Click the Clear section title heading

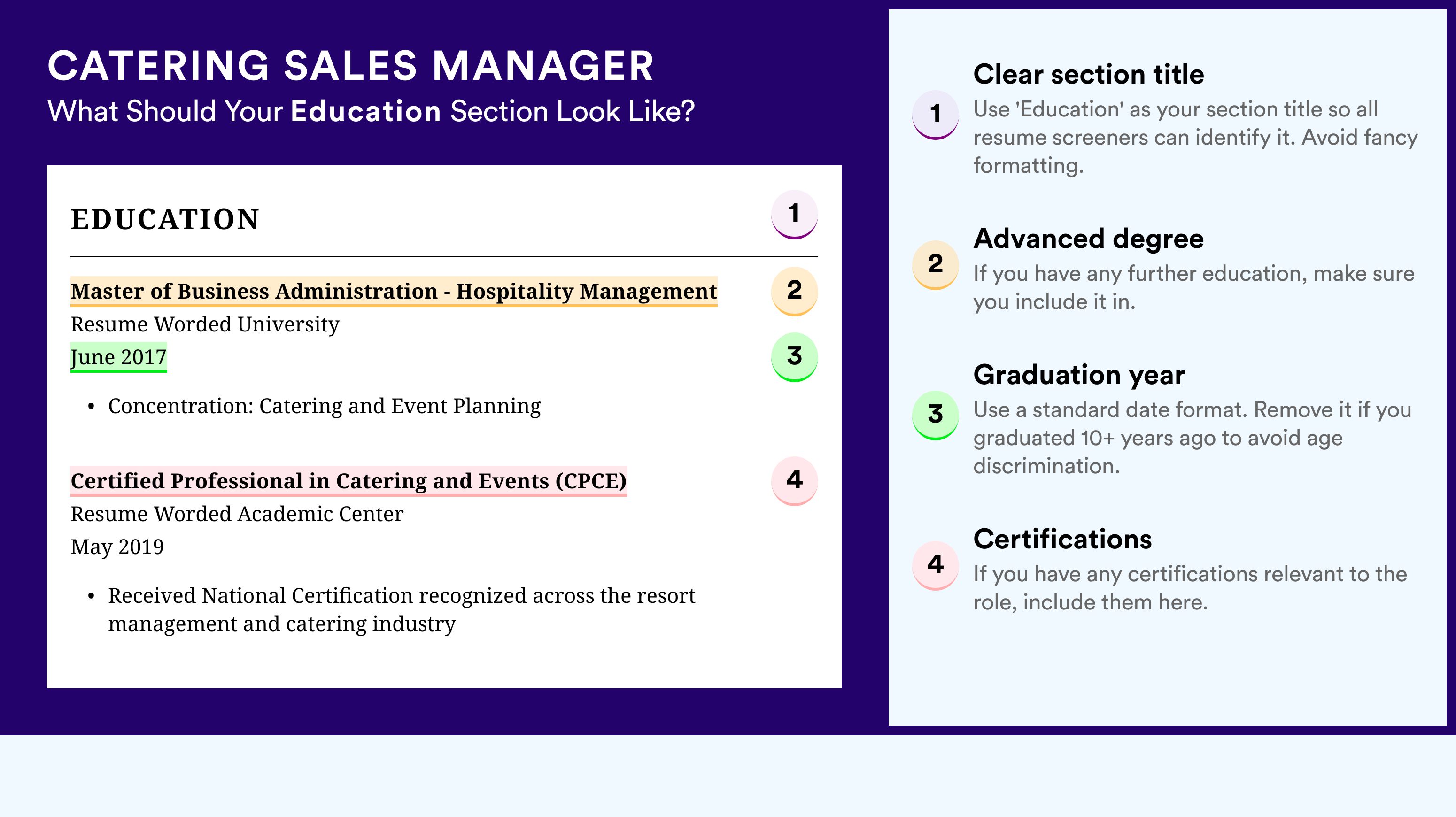(x=1088, y=75)
